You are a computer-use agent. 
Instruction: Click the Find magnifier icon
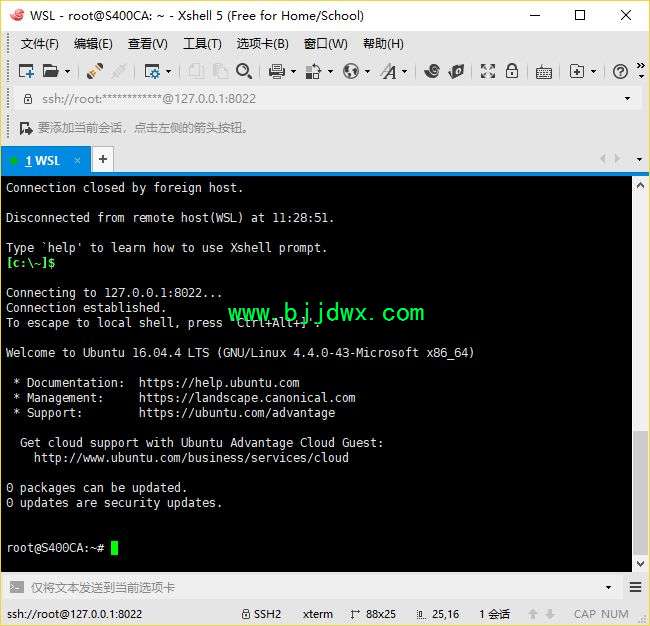point(244,71)
